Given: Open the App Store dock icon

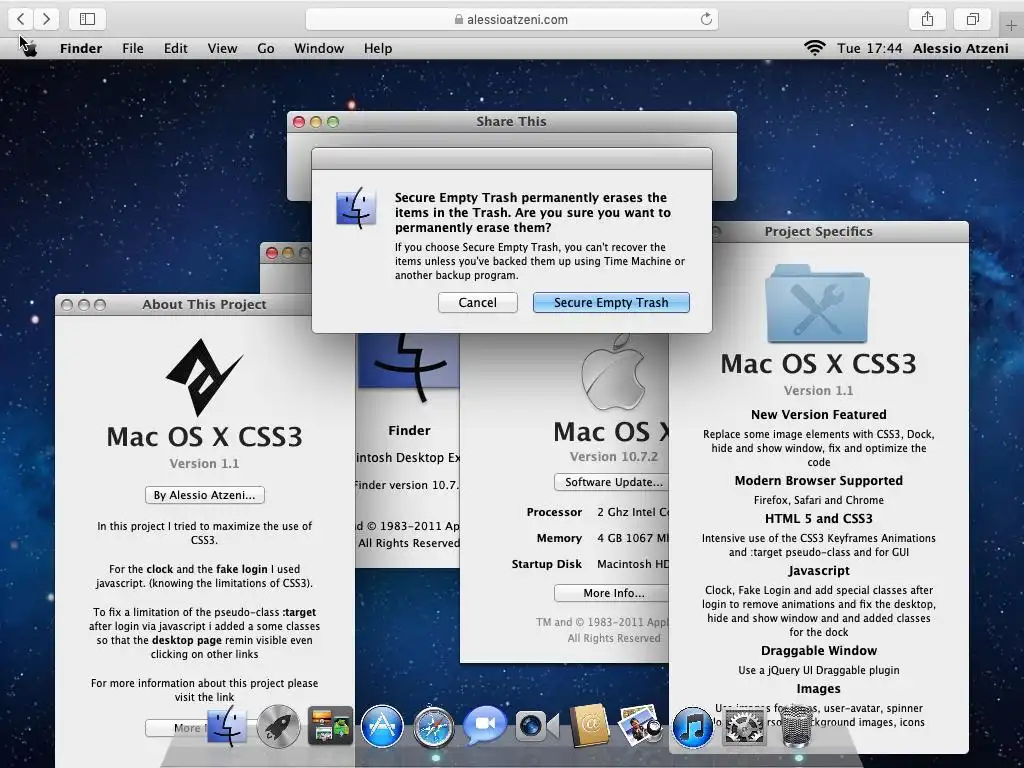Looking at the screenshot, I should point(382,726).
